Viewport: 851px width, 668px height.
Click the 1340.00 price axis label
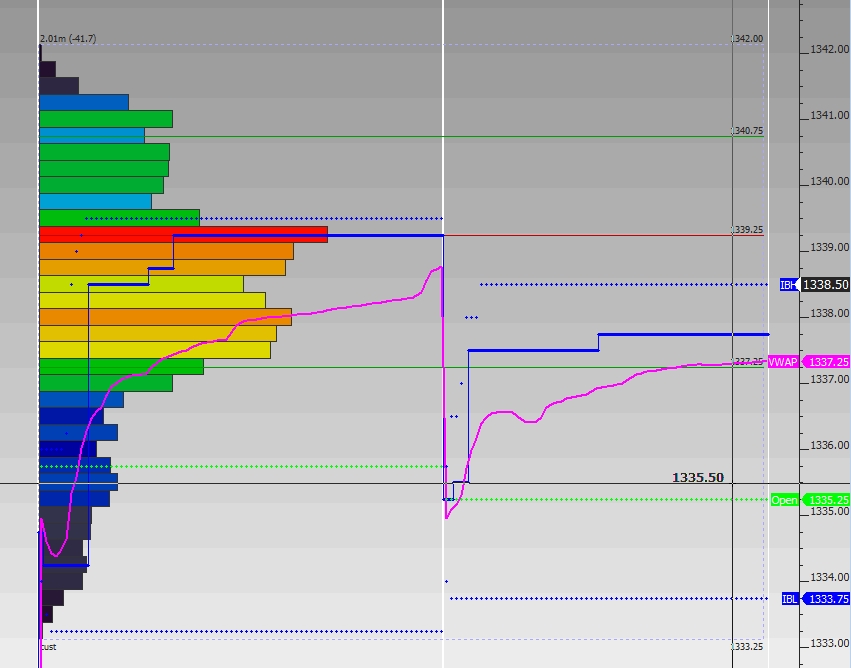[x=829, y=181]
